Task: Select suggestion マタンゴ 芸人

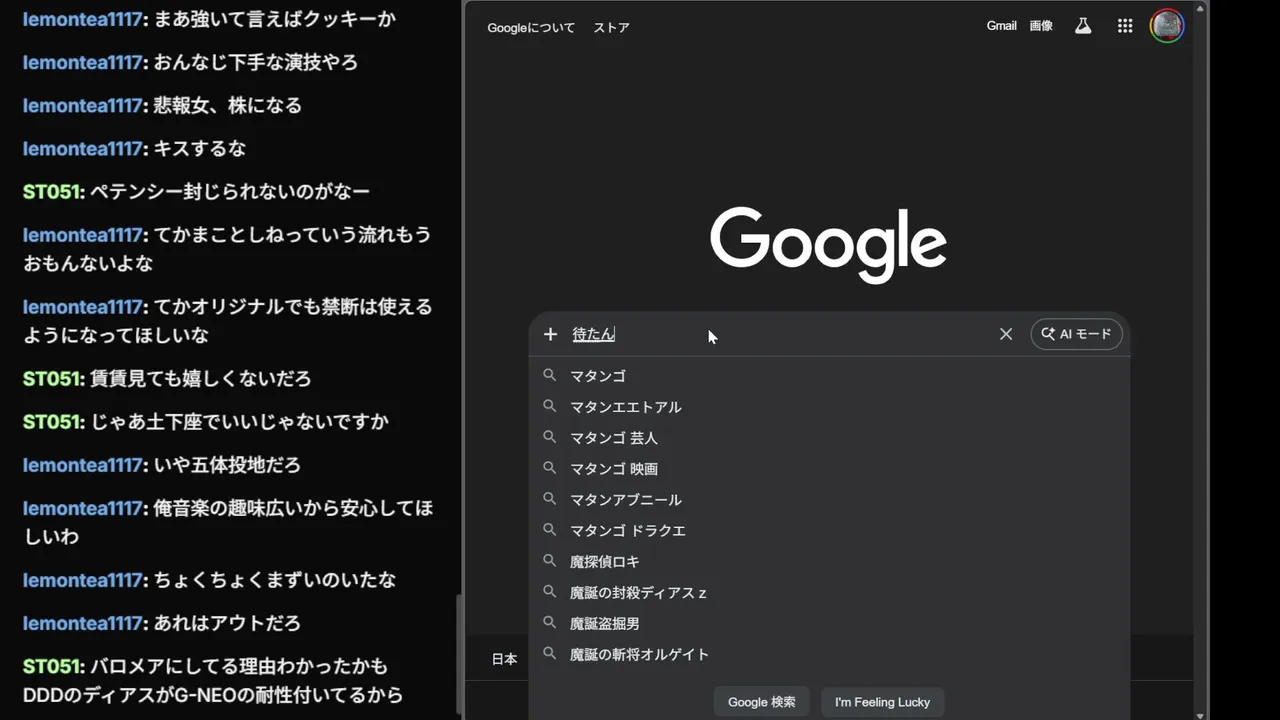Action: [829, 438]
